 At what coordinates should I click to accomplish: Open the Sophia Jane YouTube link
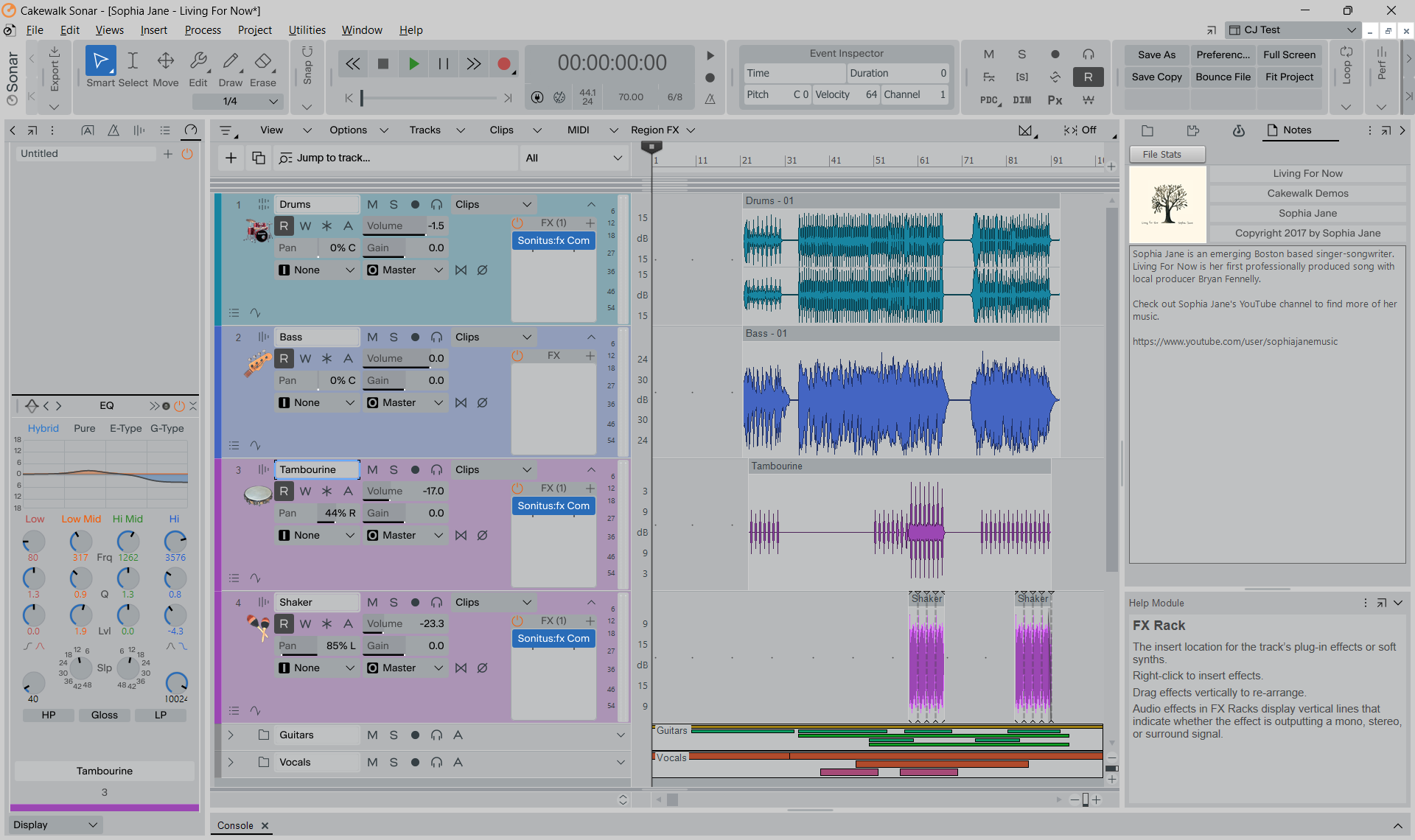(1235, 341)
